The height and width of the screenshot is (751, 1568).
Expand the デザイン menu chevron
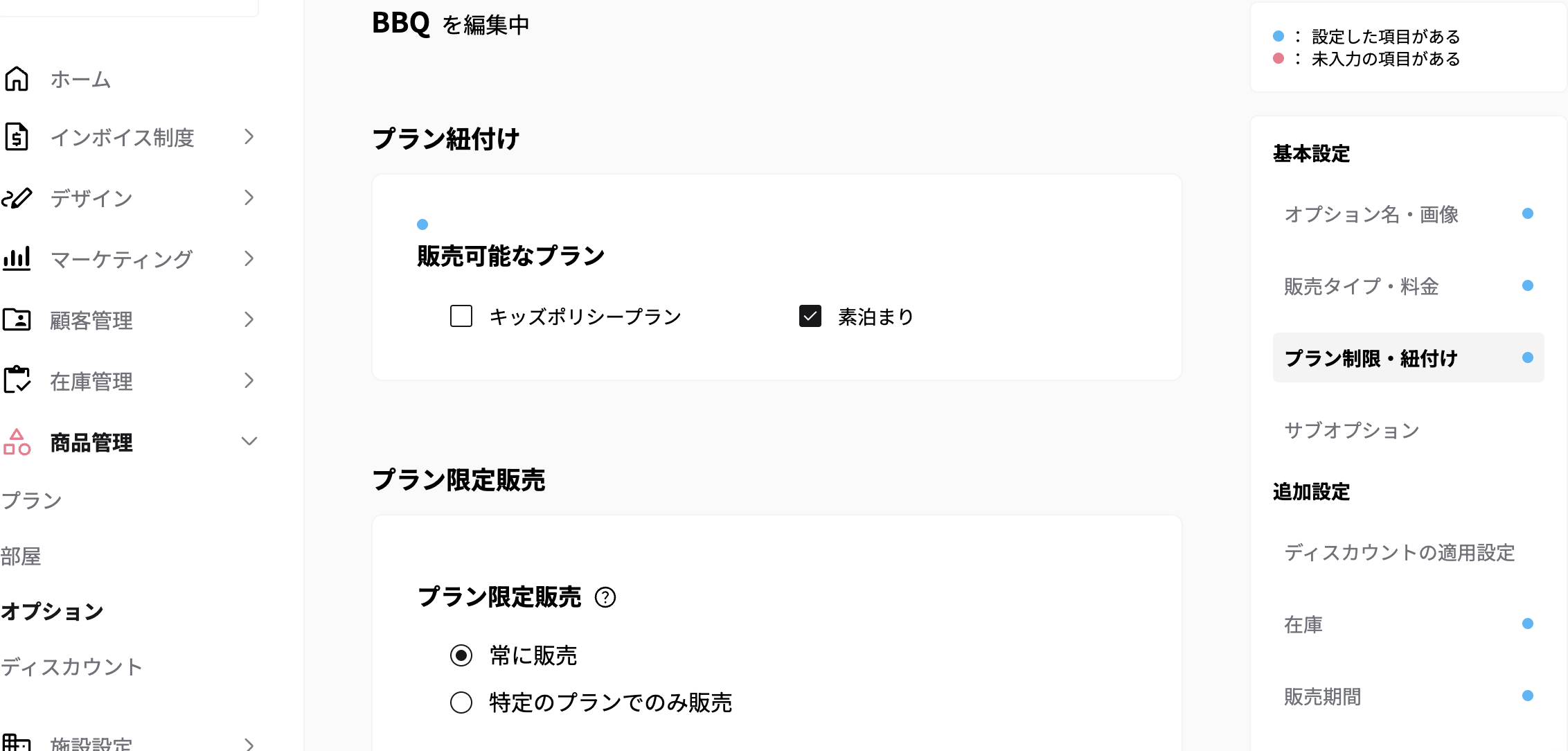tap(247, 198)
